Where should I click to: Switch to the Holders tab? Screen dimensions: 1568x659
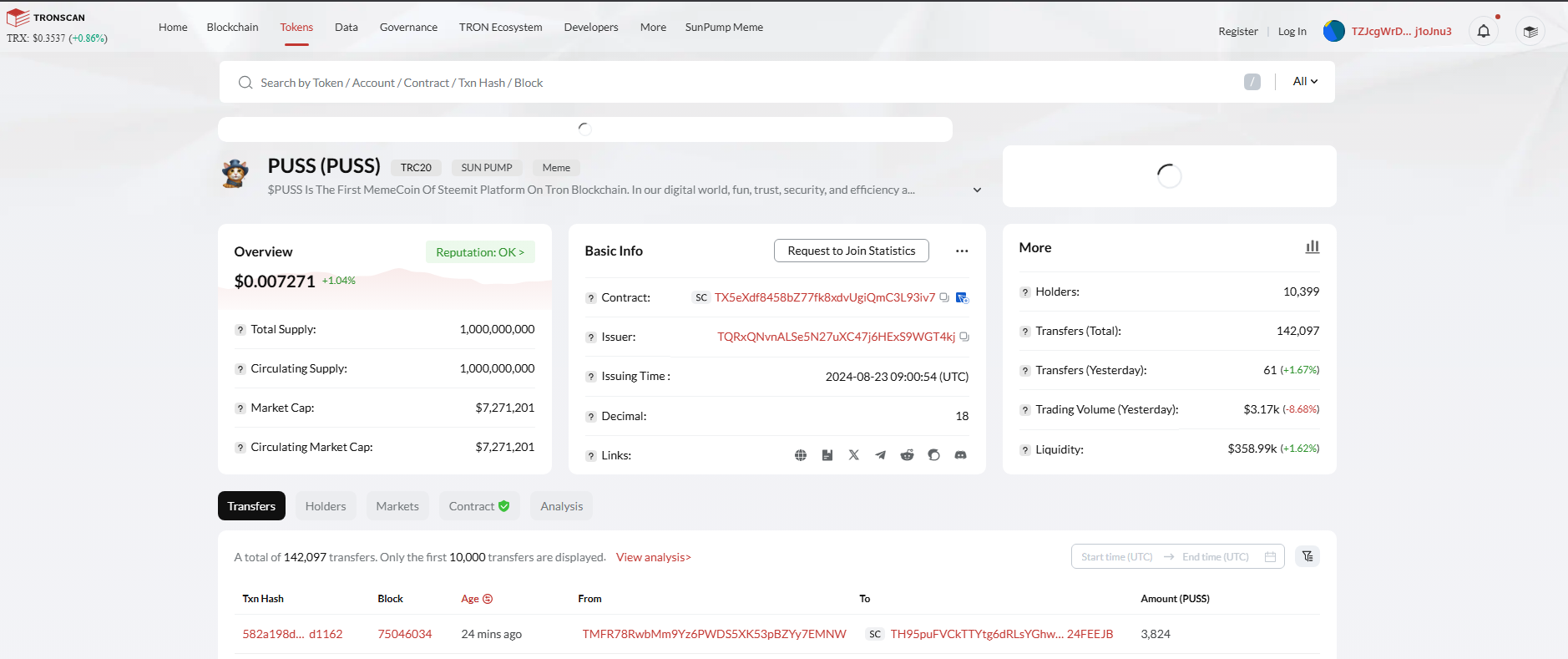click(326, 506)
